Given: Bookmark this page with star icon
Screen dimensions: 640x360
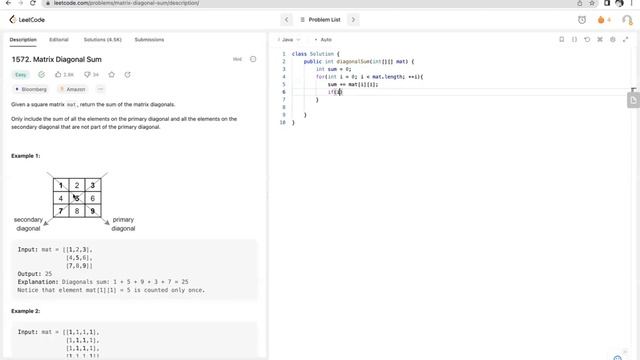Looking at the screenshot, I should (x=592, y=3).
